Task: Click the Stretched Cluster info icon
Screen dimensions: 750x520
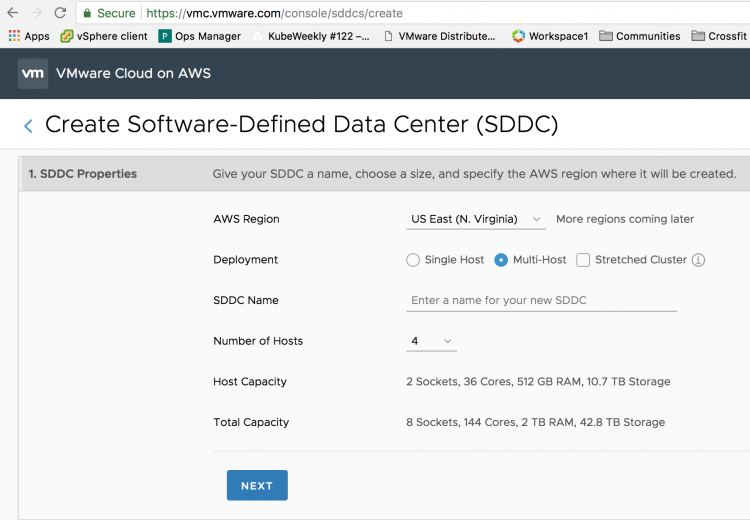Action: coord(699,260)
